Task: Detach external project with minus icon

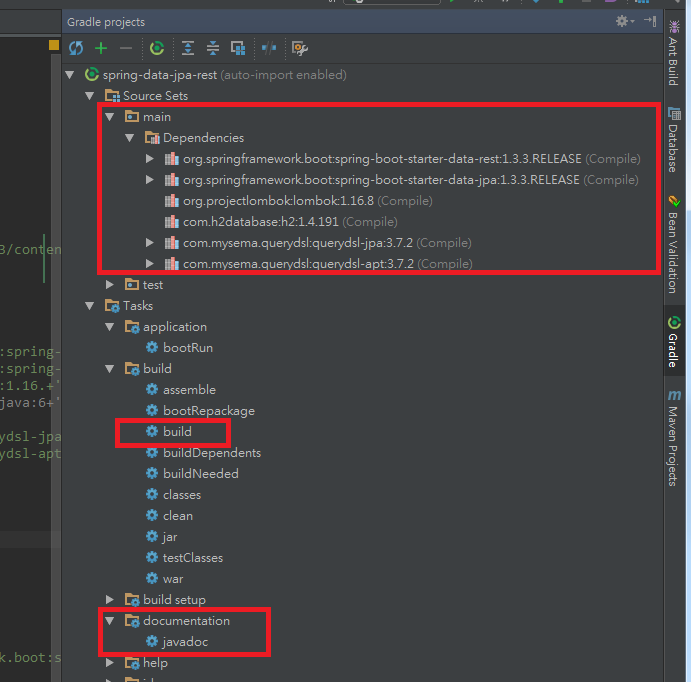Action: pos(126,48)
